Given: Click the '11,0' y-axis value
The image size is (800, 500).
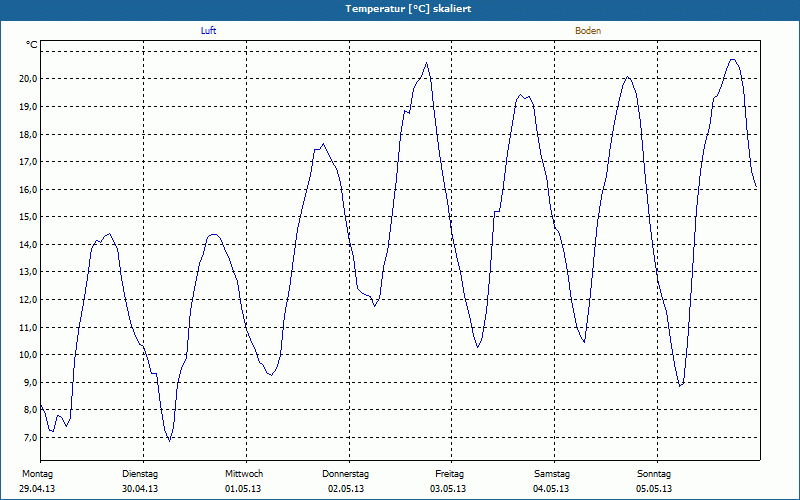Looking at the screenshot, I should [28, 327].
